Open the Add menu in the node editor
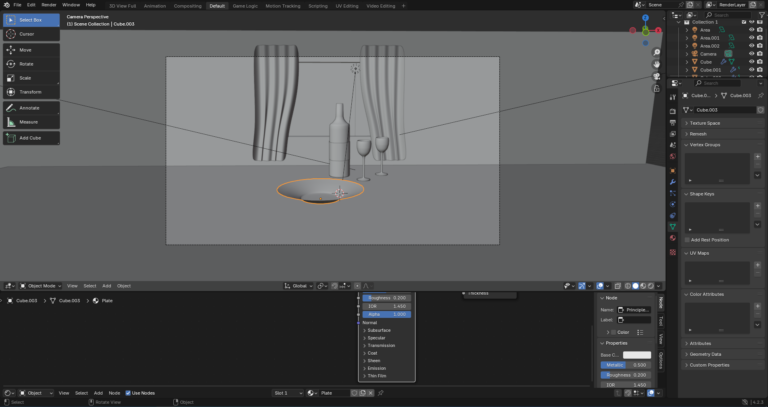This screenshot has height=407, width=768. tap(98, 392)
